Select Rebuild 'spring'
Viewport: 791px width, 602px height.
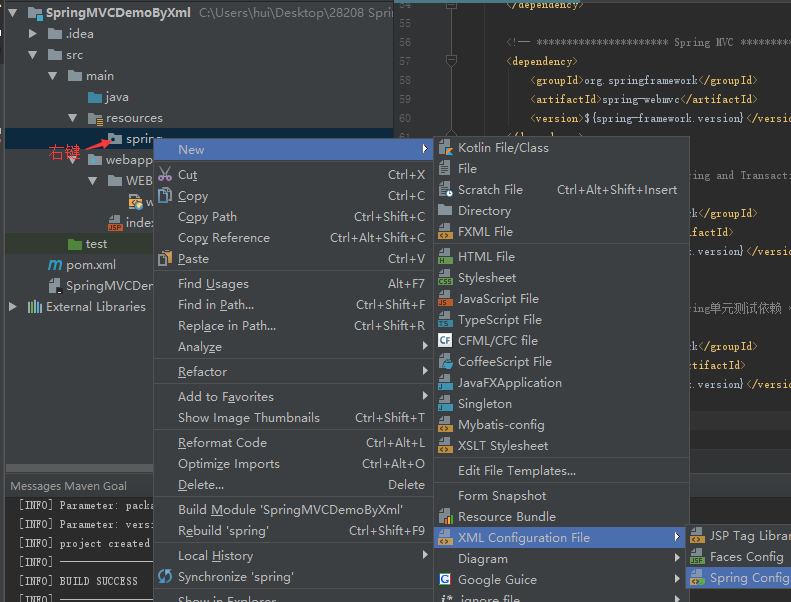(x=294, y=531)
